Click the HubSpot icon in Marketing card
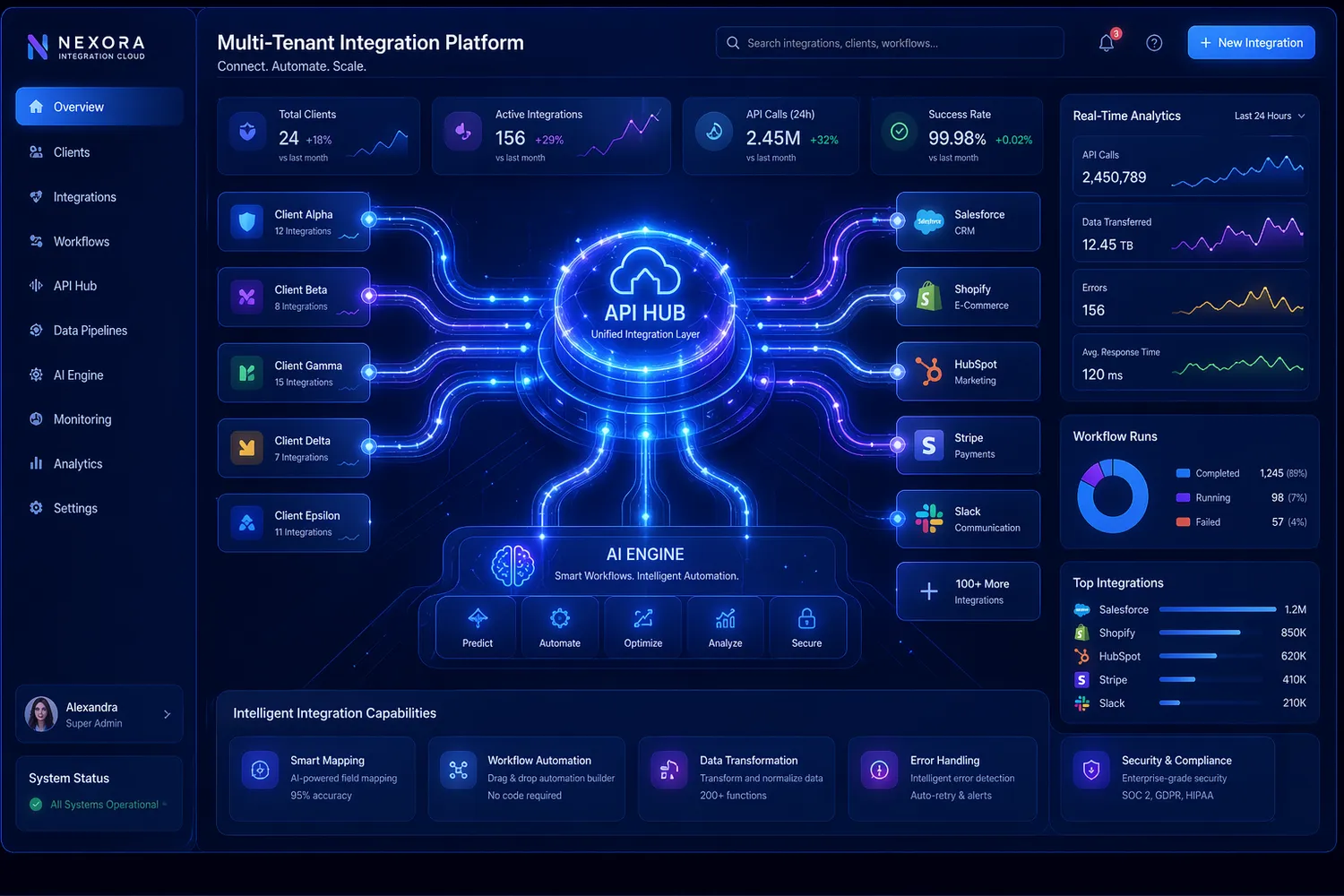 (x=929, y=371)
